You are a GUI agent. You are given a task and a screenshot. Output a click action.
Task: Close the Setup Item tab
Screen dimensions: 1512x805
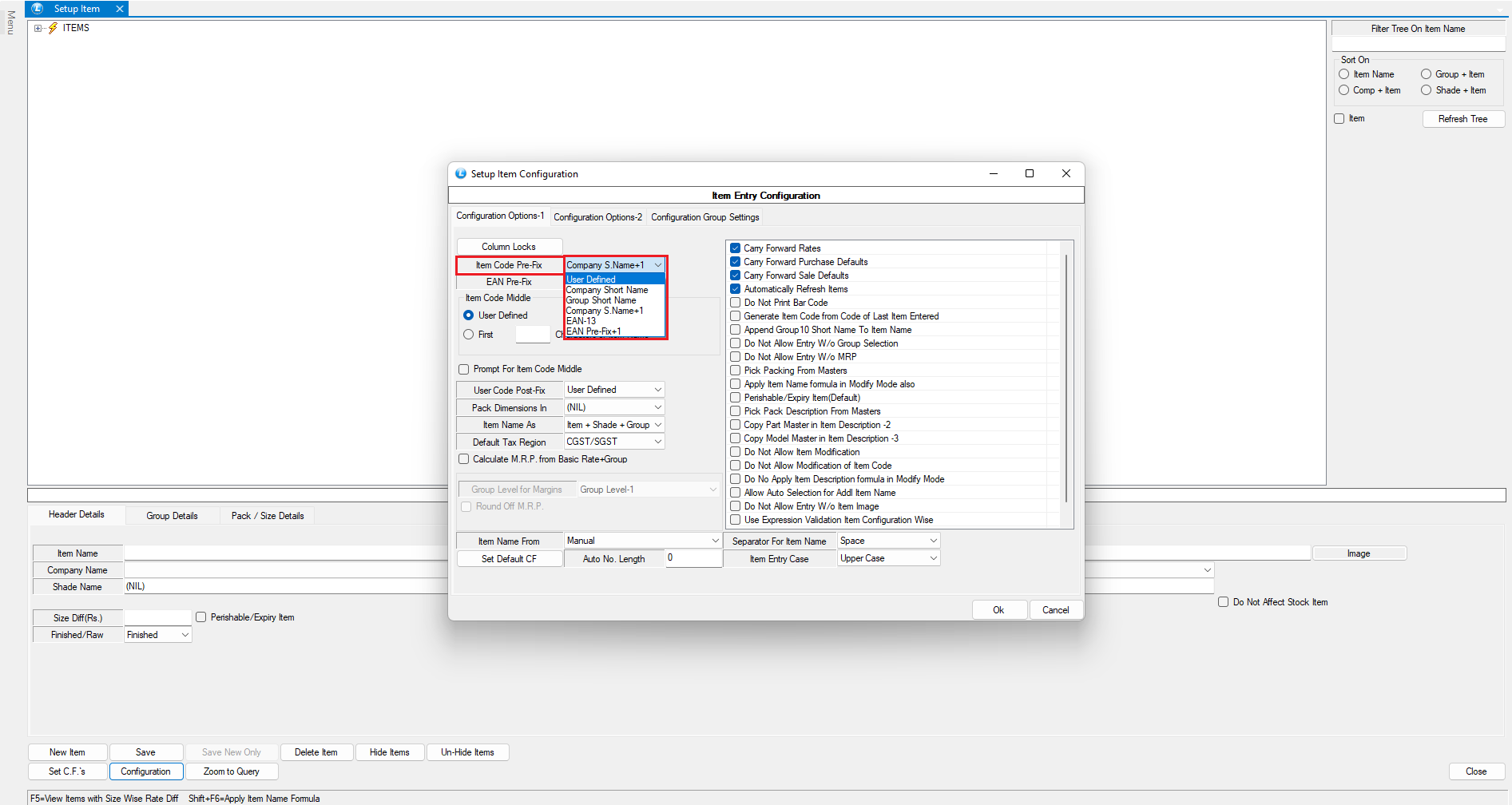tap(120, 9)
